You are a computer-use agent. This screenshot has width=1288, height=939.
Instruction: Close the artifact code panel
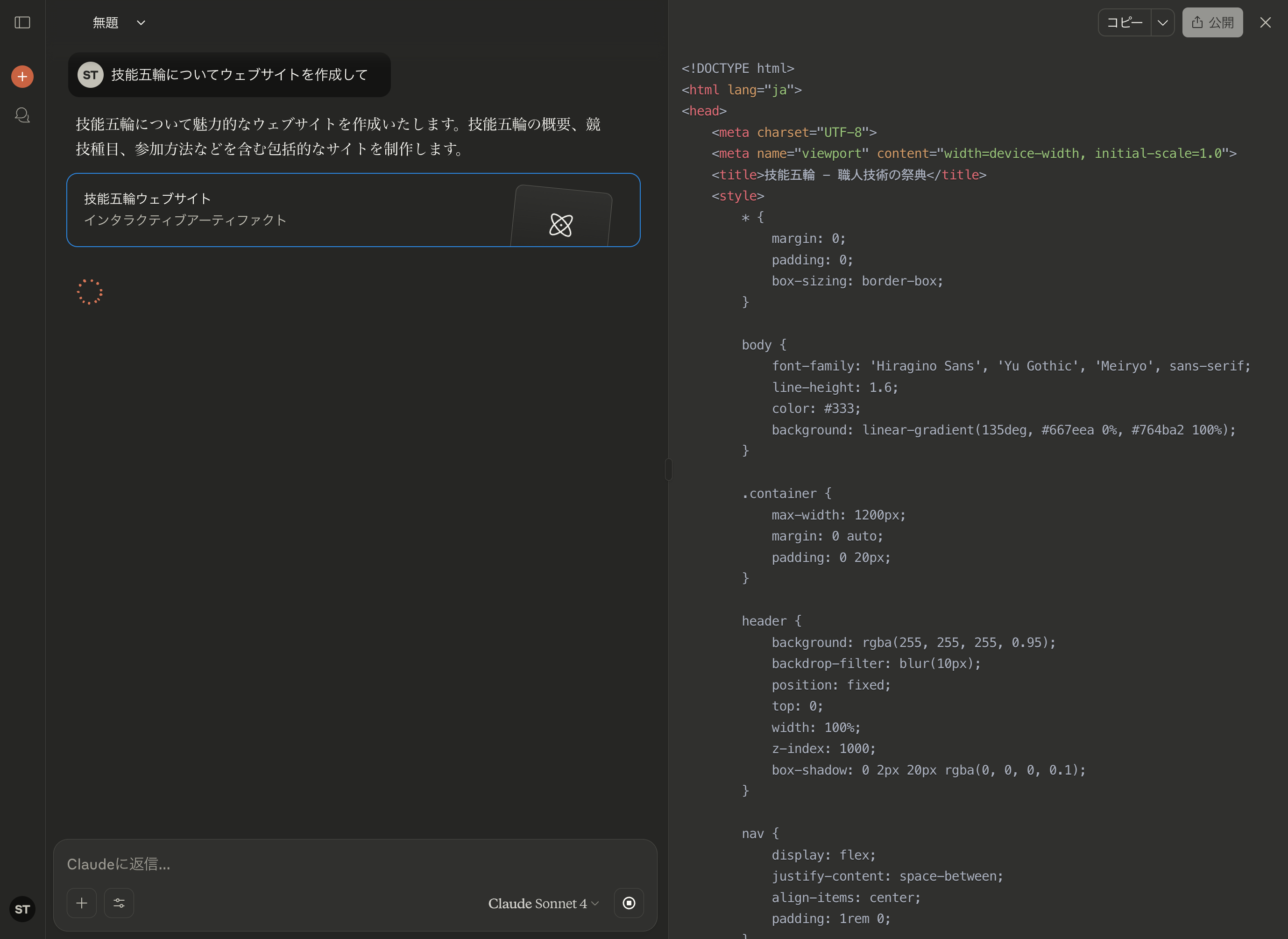click(x=1265, y=23)
